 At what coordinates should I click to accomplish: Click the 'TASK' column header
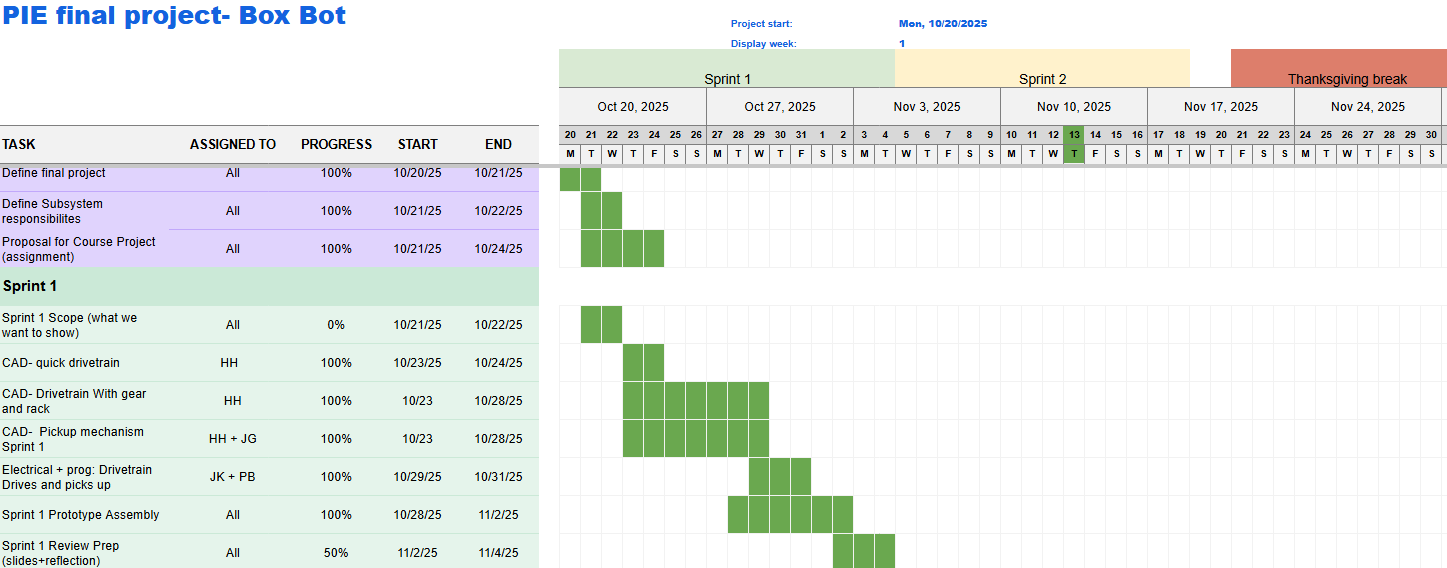click(x=19, y=144)
